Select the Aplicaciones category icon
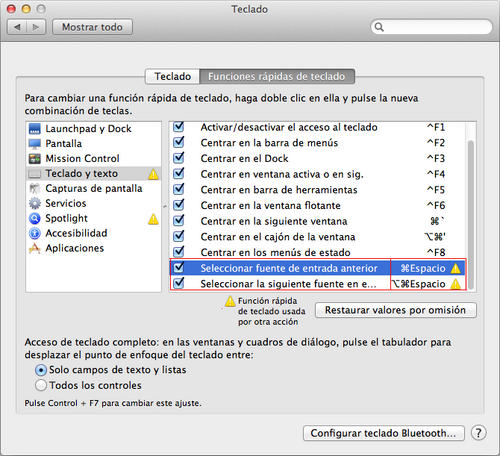The image size is (500, 456). [35, 248]
